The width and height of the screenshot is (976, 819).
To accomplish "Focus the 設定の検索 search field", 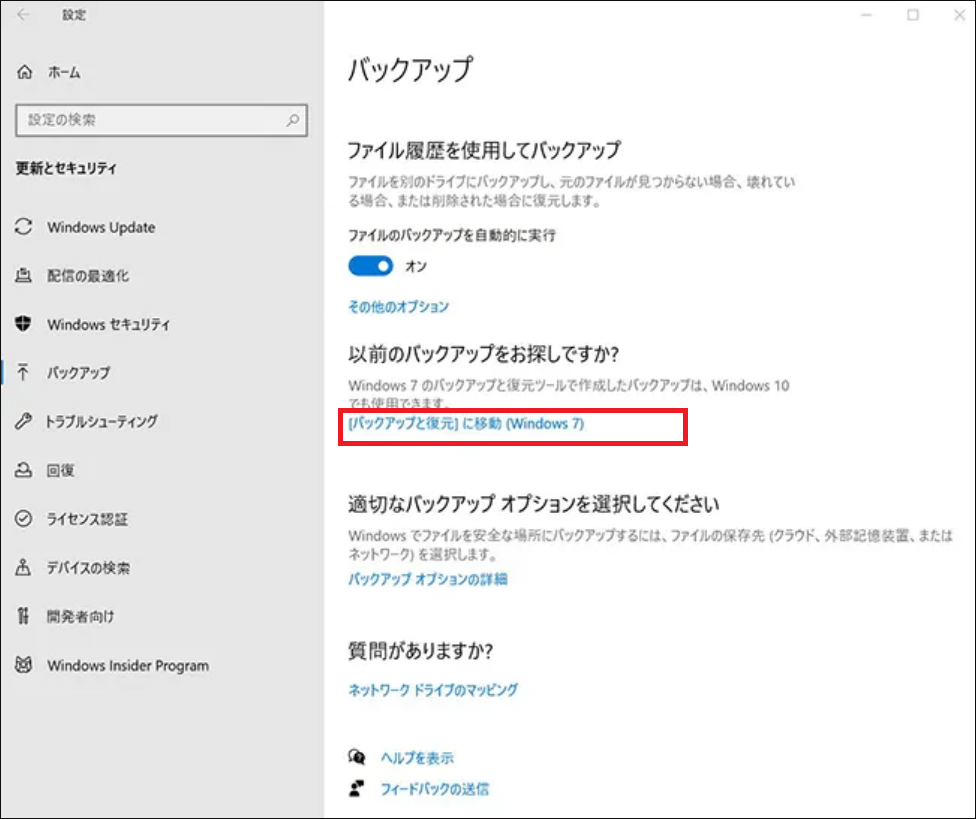I will coord(161,120).
